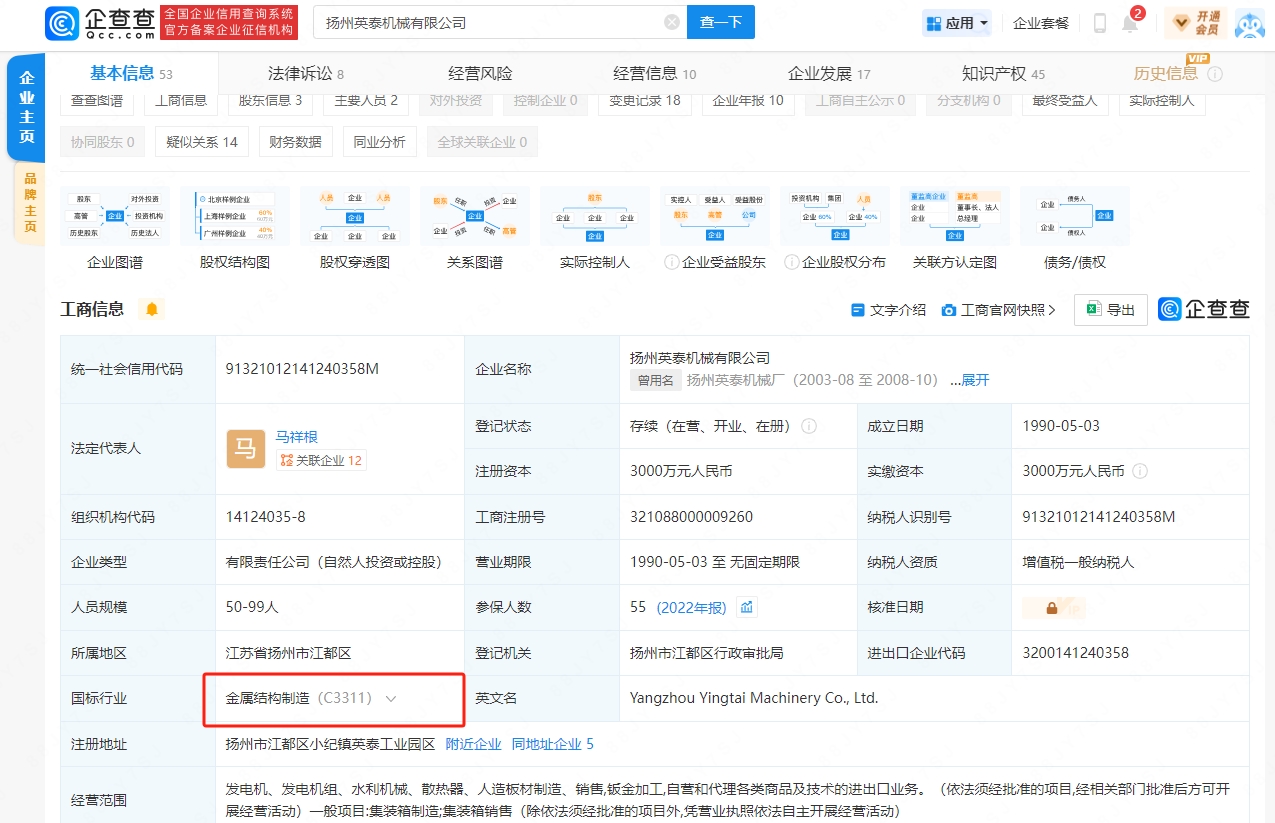
Task: Open the 马祥根 legal representative link
Action: [x=297, y=437]
